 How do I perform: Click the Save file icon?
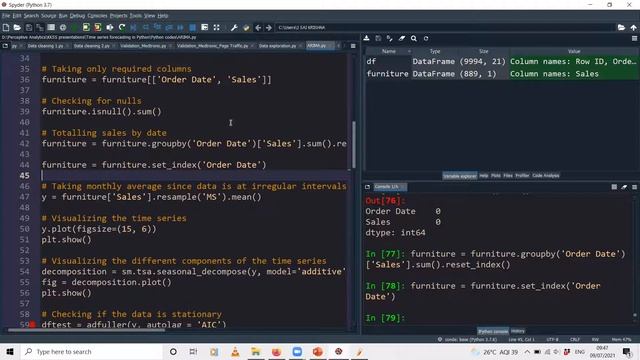click(29, 27)
